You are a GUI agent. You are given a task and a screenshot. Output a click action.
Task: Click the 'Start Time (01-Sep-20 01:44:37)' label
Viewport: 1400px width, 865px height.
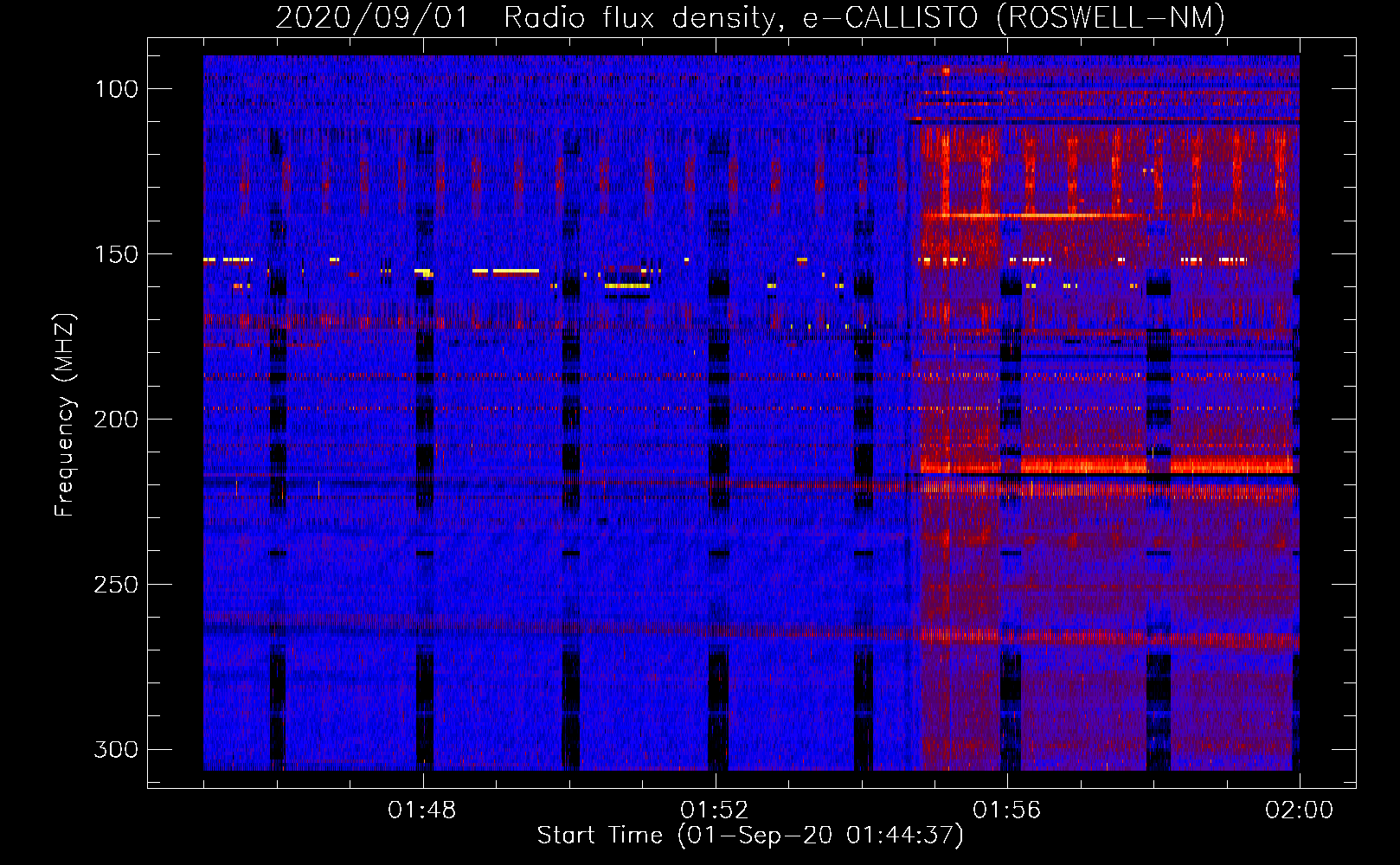[x=750, y=836]
